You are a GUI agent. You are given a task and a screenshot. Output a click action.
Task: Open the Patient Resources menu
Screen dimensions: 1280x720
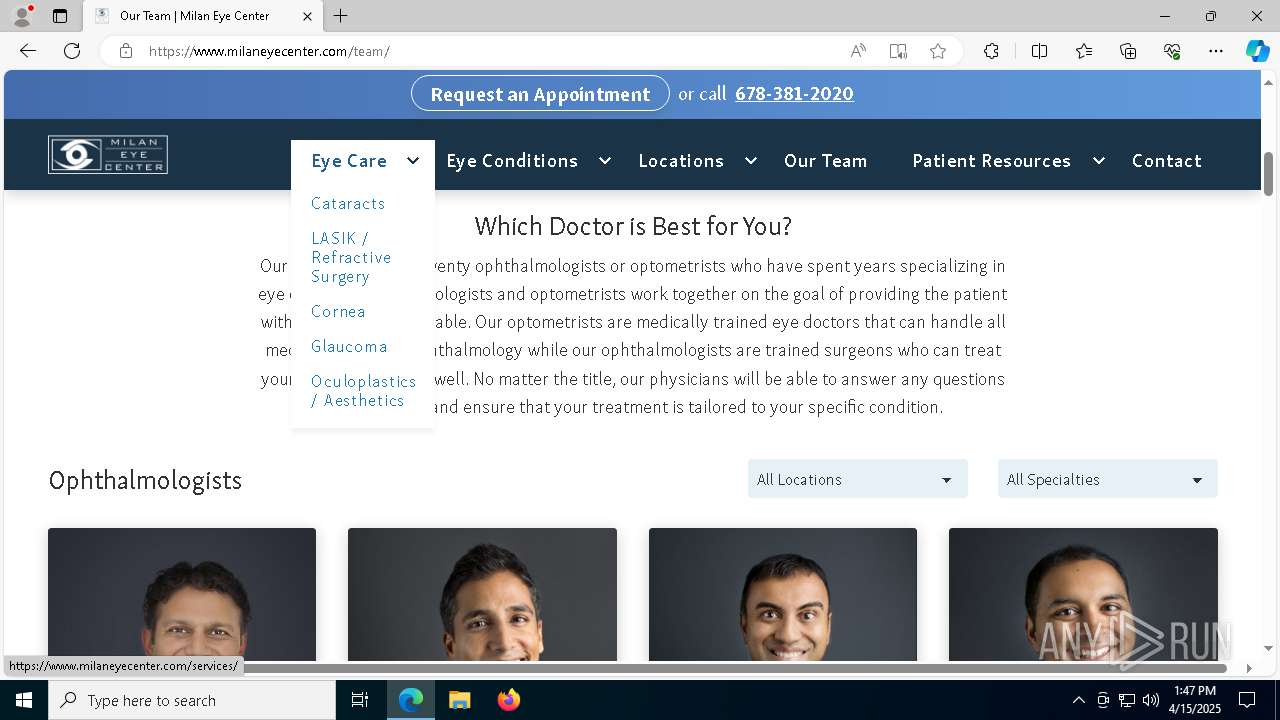991,160
